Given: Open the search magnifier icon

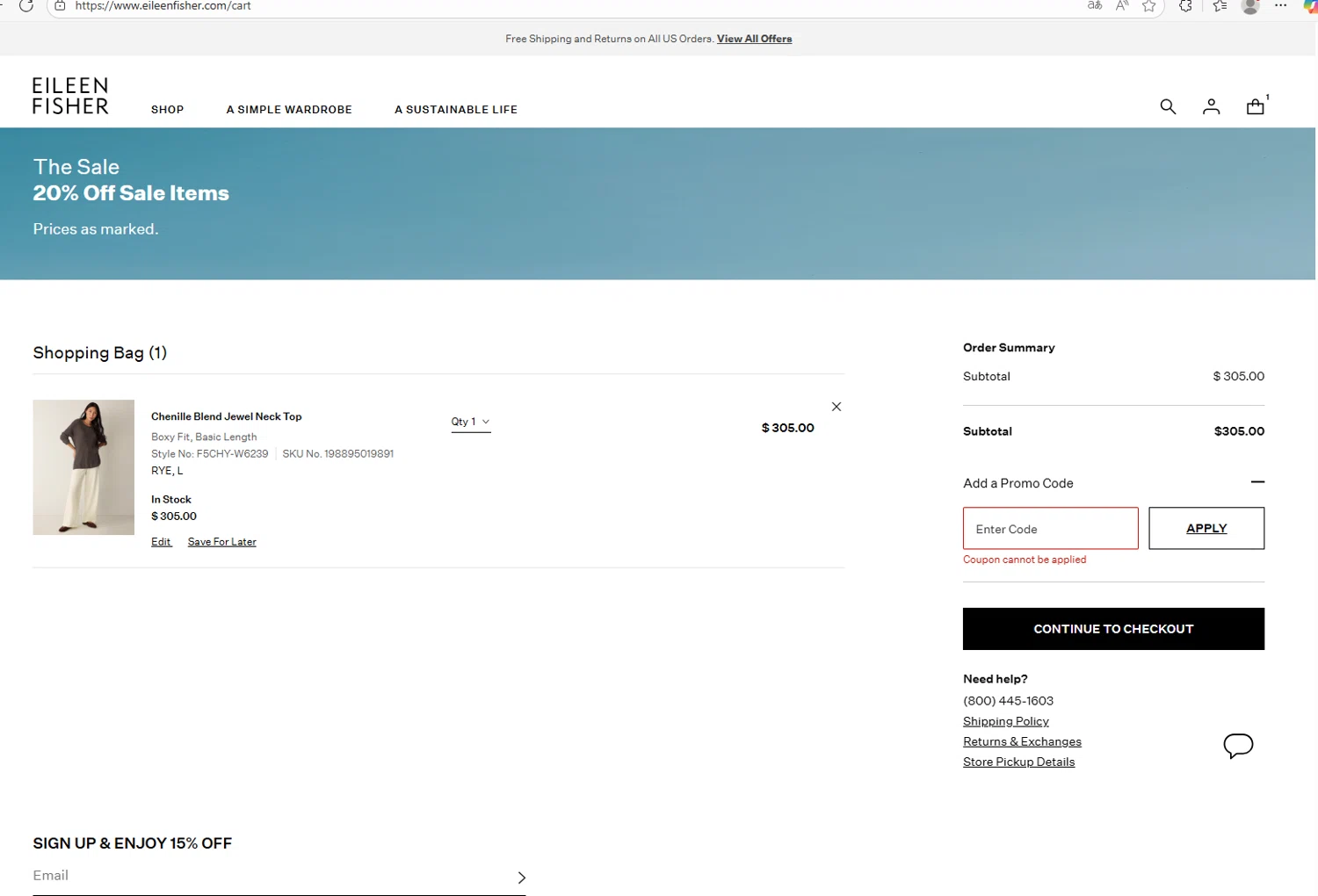Looking at the screenshot, I should pyautogui.click(x=1168, y=106).
